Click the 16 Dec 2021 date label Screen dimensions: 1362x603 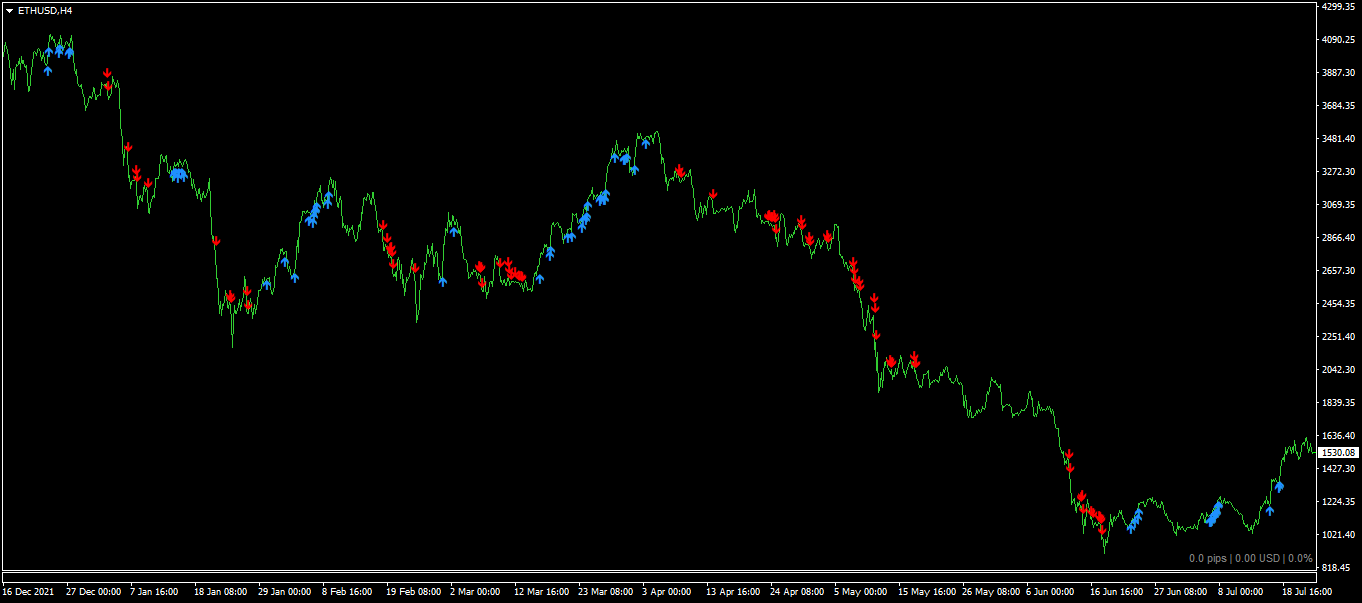pos(28,592)
